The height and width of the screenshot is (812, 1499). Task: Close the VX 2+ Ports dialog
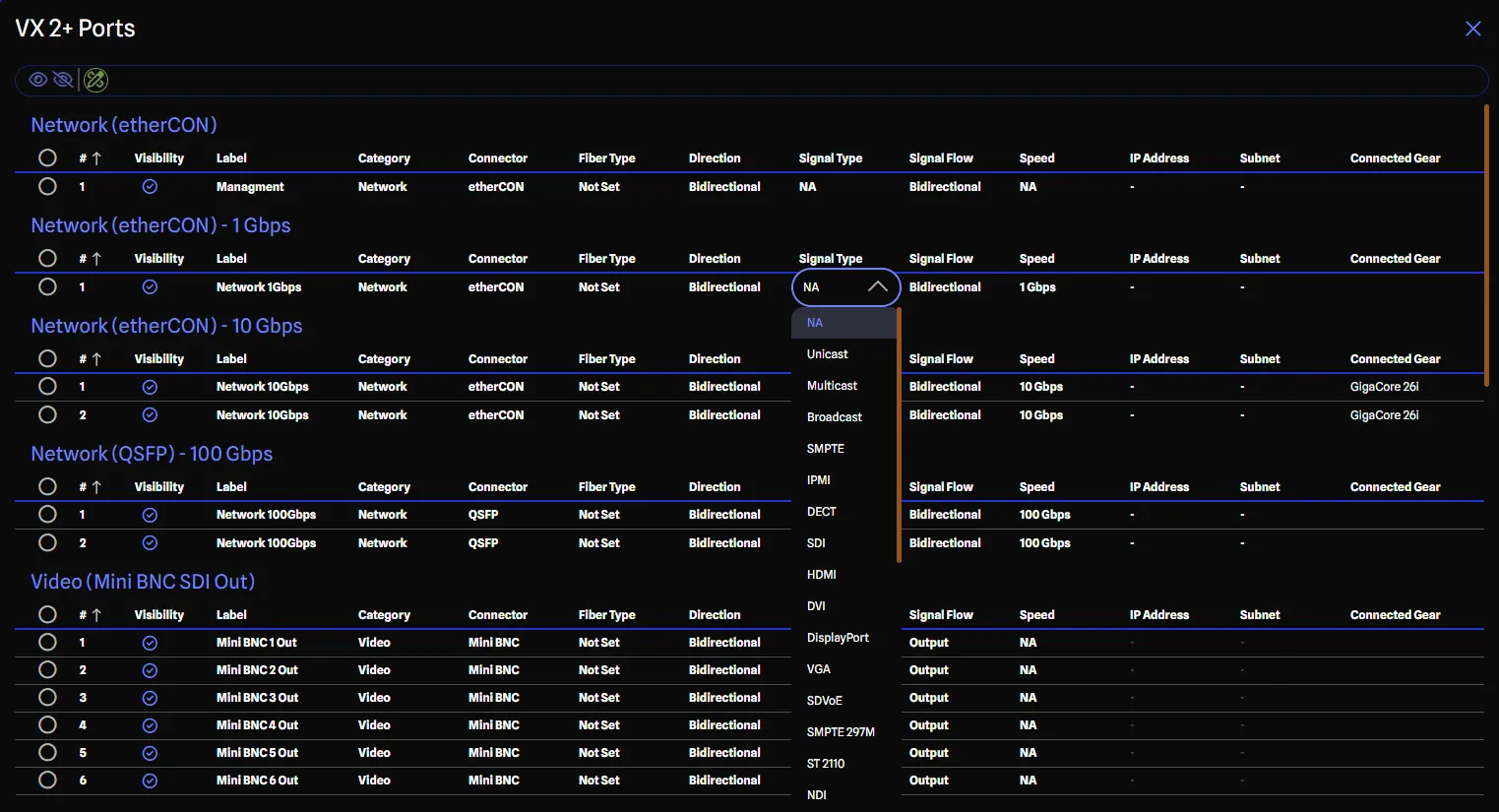tap(1472, 29)
